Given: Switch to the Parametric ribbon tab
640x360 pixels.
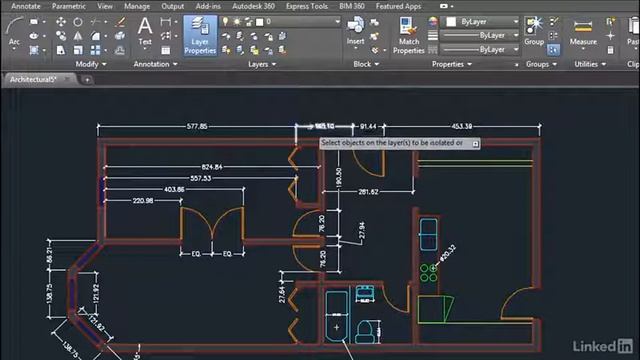Looking at the screenshot, I should point(69,6).
